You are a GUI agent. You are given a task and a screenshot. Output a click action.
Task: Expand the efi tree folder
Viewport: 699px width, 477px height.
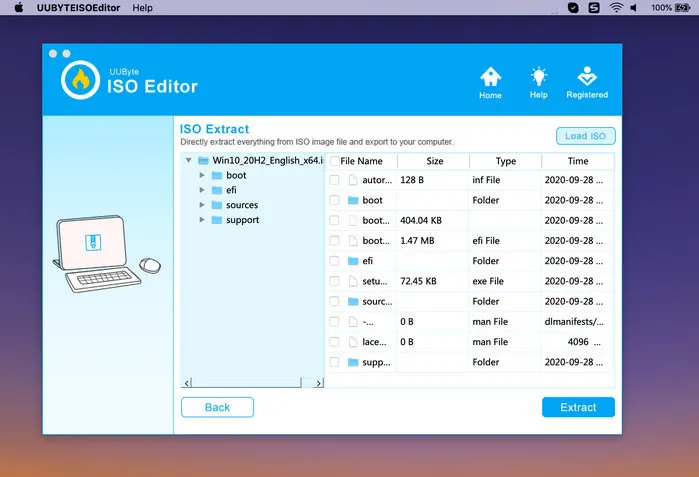coord(202,190)
